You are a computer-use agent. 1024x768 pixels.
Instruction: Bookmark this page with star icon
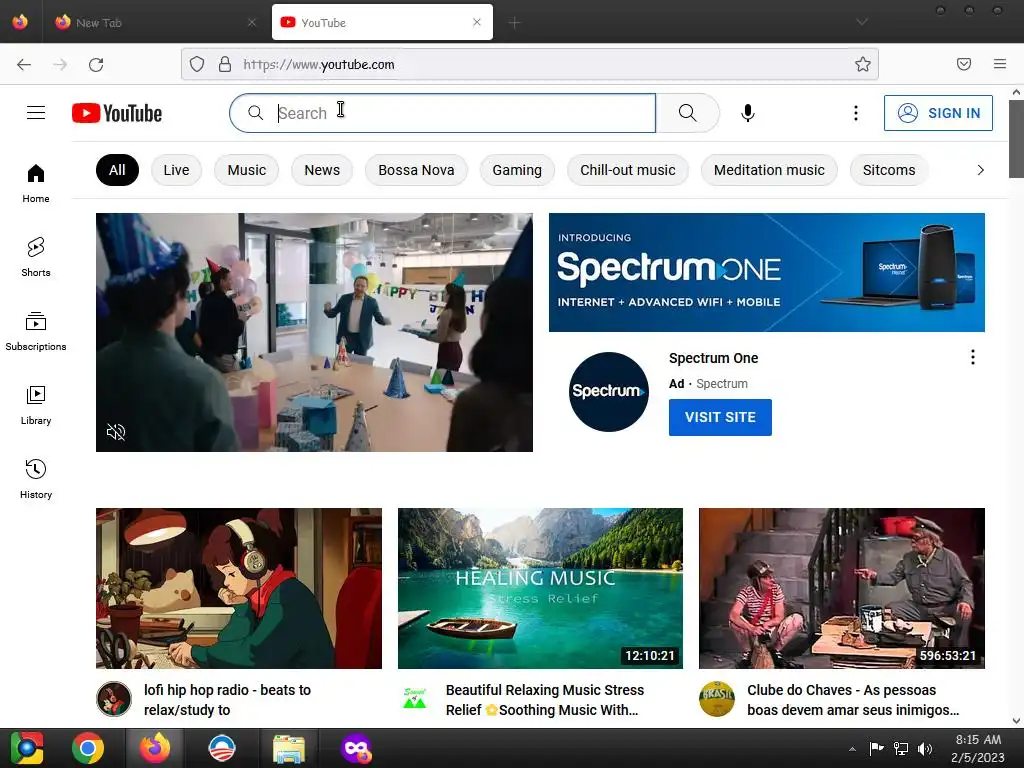pos(863,64)
